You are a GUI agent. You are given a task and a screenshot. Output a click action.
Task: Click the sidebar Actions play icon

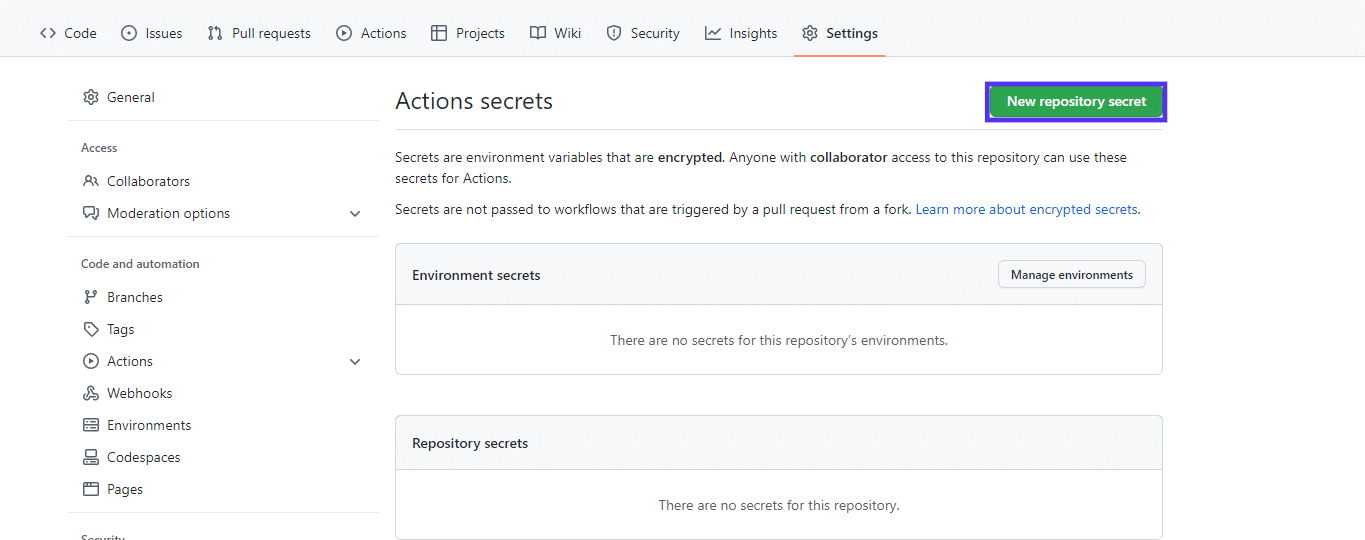click(x=91, y=361)
